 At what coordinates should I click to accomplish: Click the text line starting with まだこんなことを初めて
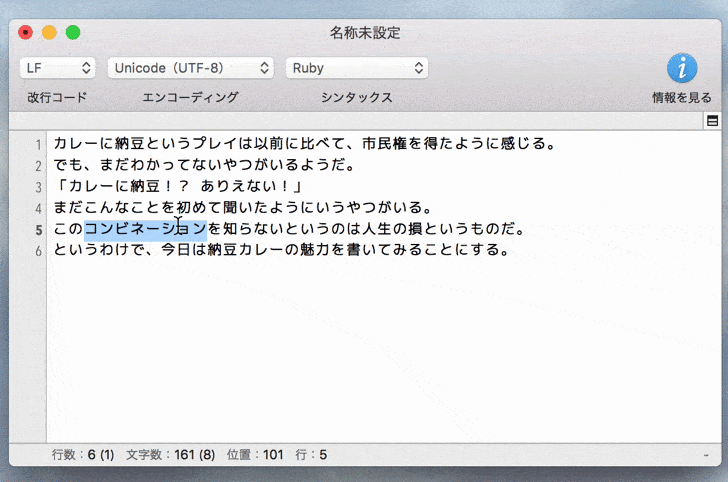243,208
